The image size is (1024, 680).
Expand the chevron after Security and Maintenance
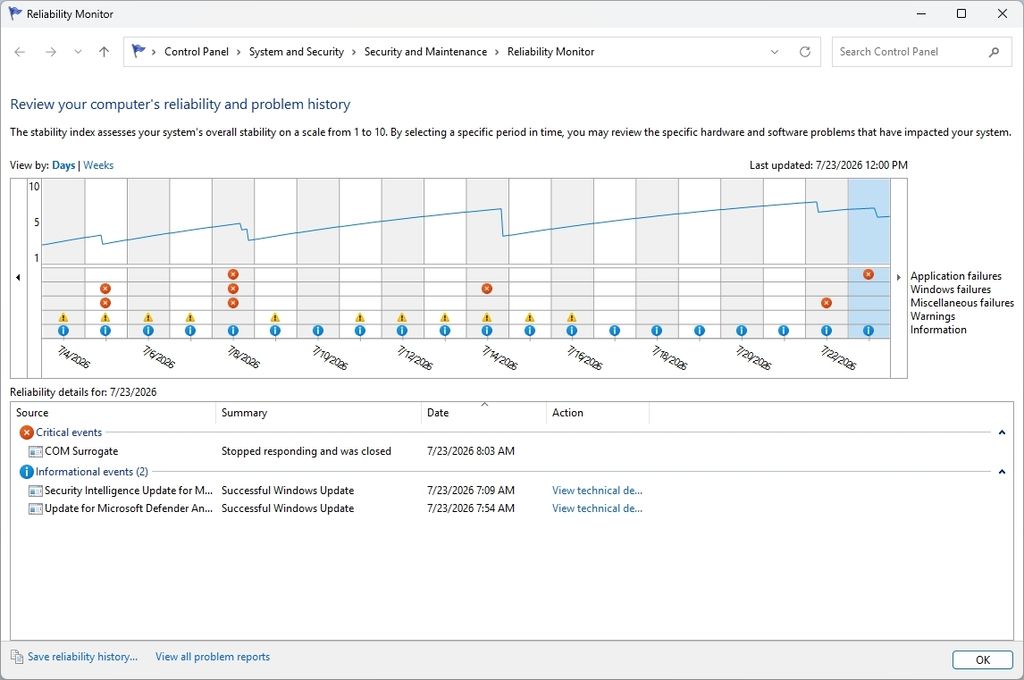(497, 52)
